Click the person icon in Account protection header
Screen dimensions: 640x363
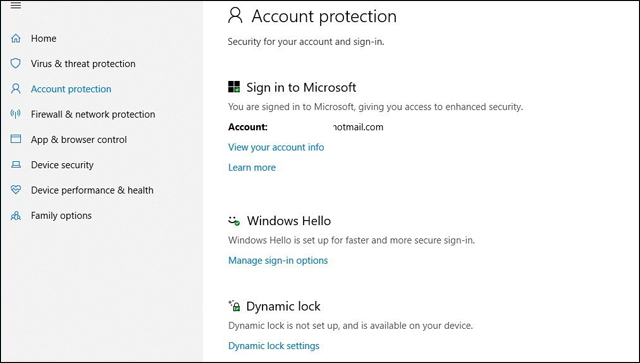point(235,16)
